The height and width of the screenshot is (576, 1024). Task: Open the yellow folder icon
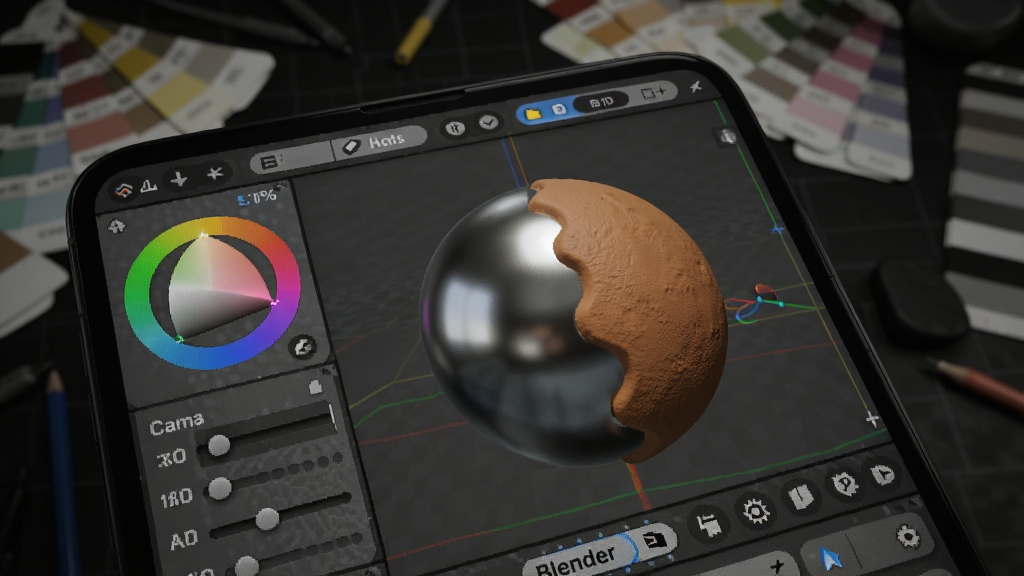coord(533,114)
